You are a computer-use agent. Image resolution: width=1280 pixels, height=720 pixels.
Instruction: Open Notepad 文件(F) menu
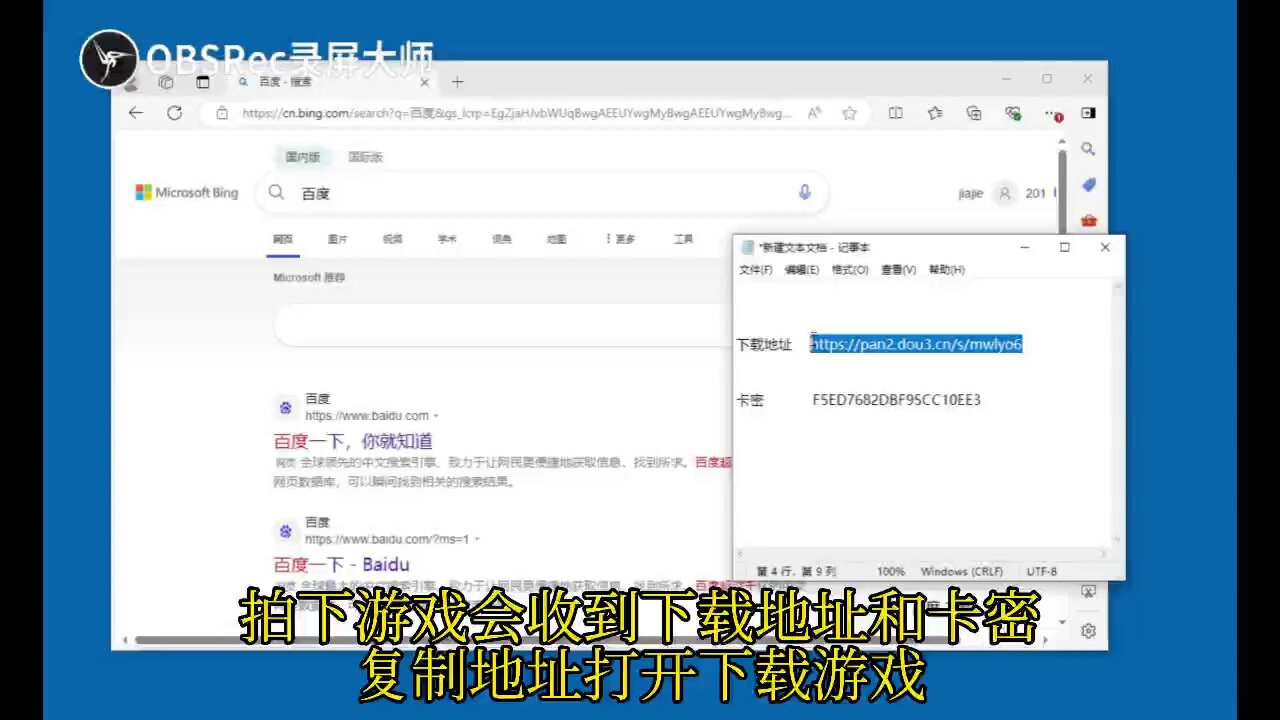(x=756, y=270)
